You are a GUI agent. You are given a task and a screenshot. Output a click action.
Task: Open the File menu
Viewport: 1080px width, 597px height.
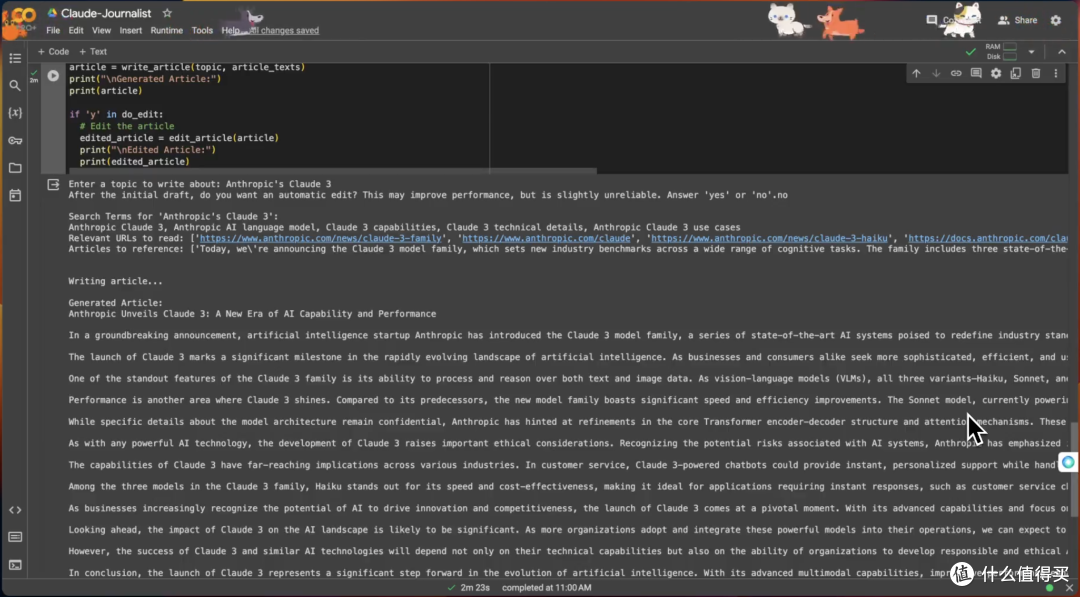[x=53, y=30]
